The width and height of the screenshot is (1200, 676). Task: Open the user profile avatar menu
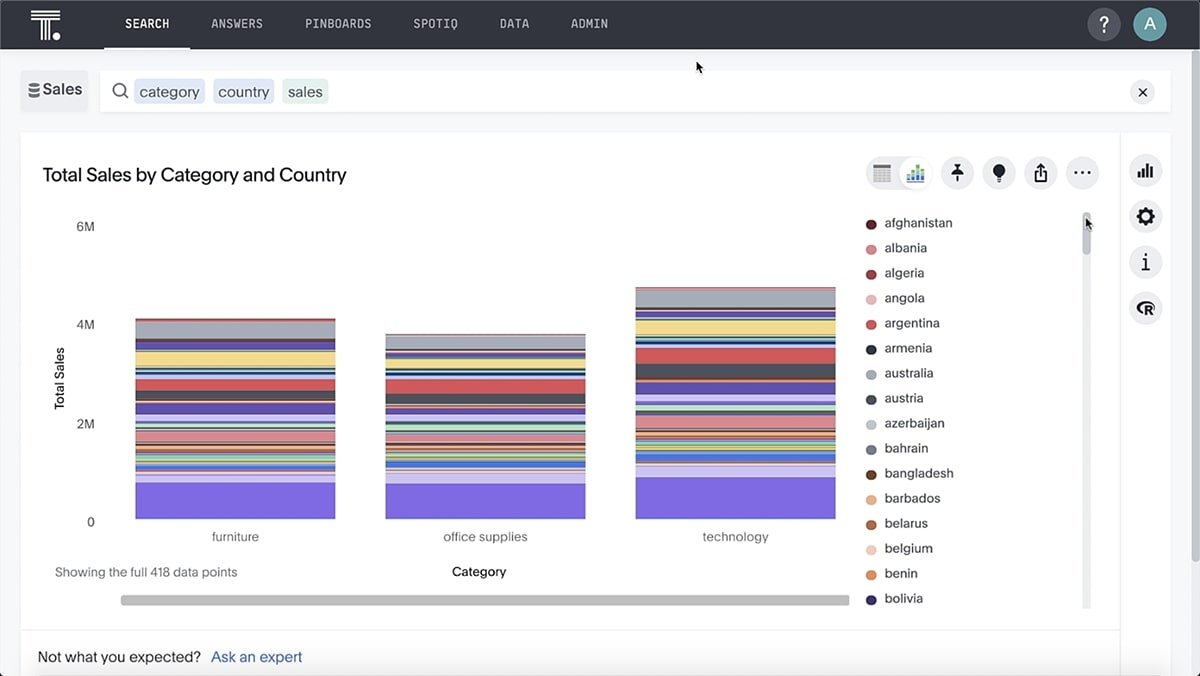click(x=1149, y=24)
